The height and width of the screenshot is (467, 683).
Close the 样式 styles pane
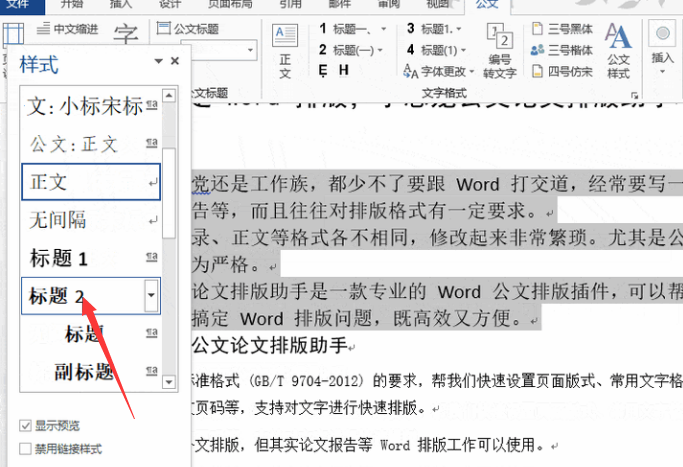175,62
